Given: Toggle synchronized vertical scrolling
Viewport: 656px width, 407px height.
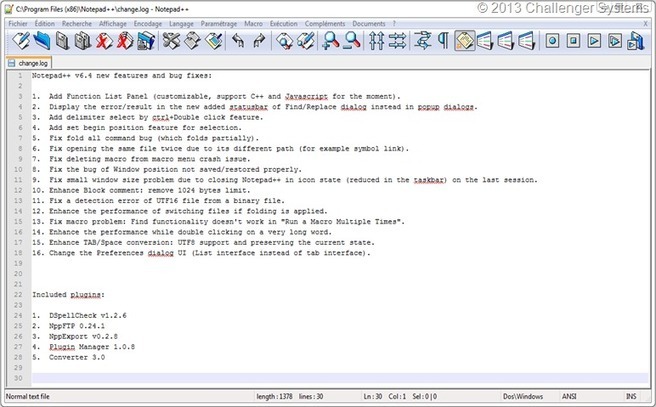Looking at the screenshot, I should [x=377, y=41].
